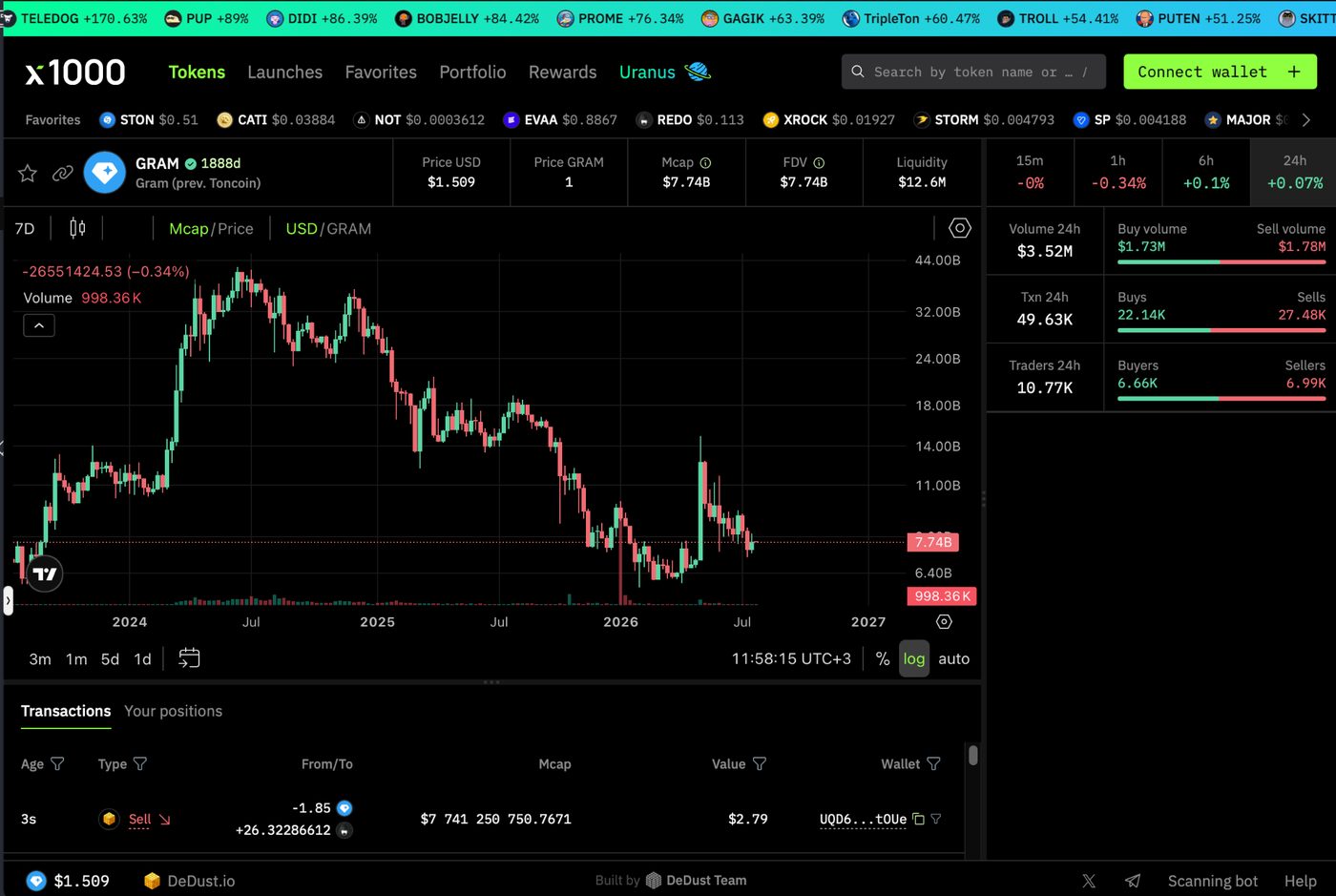Open chart settings hexagon icon in chart toolbar
Screen dimensions: 1336x896
point(960,228)
